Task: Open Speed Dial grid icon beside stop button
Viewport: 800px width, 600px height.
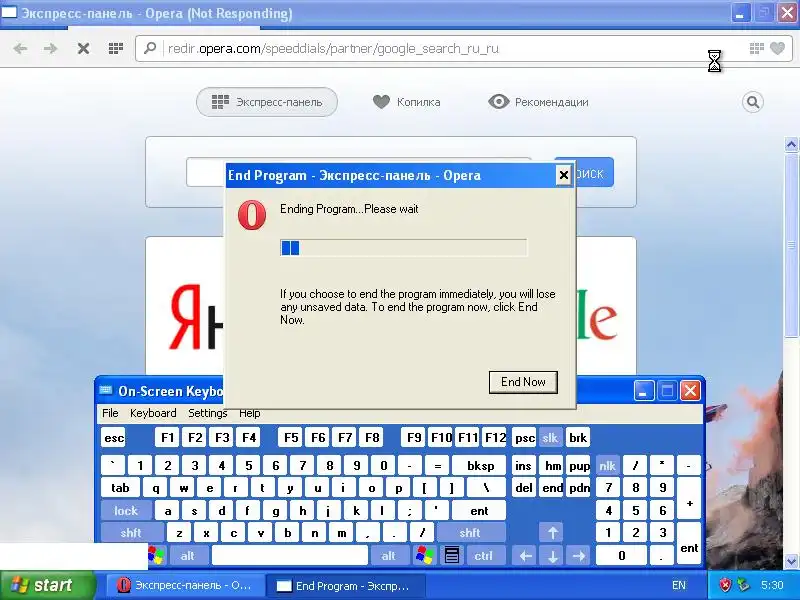Action: 116,48
